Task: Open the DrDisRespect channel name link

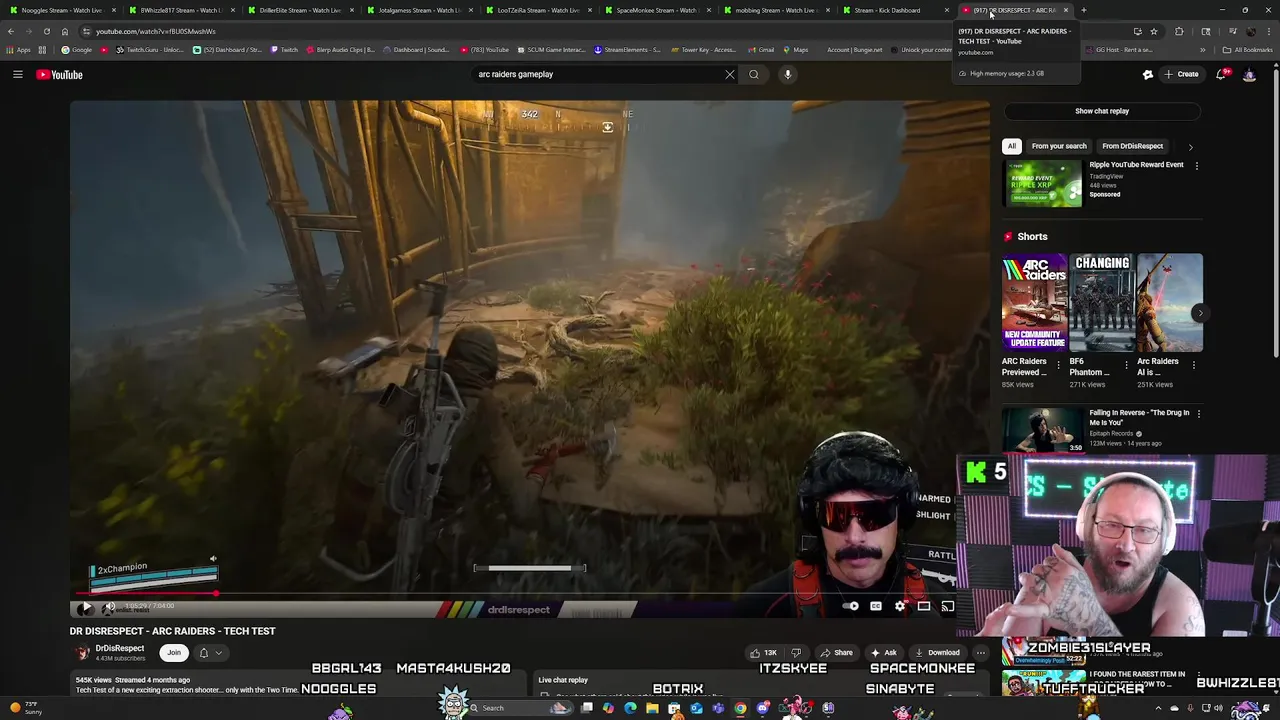Action: click(120, 648)
